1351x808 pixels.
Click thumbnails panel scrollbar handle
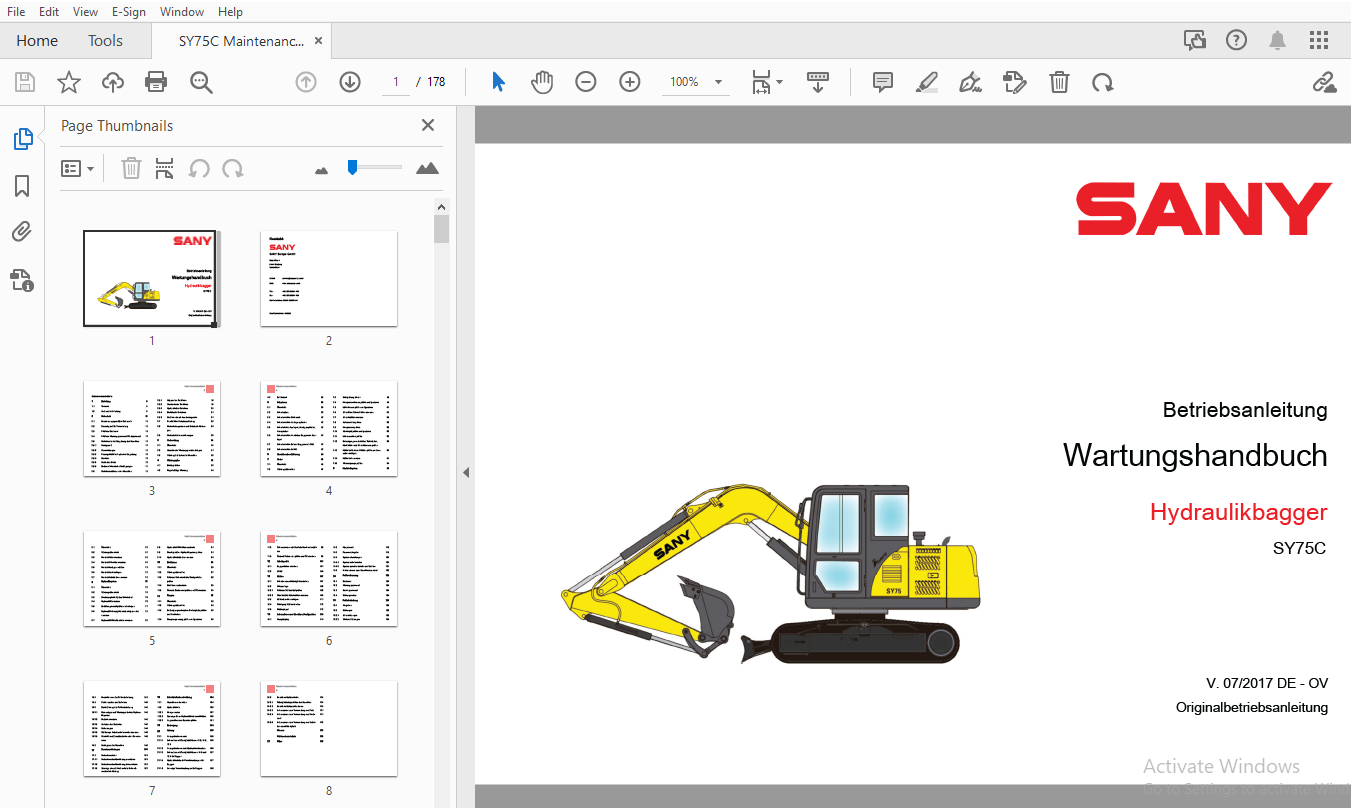coord(441,229)
